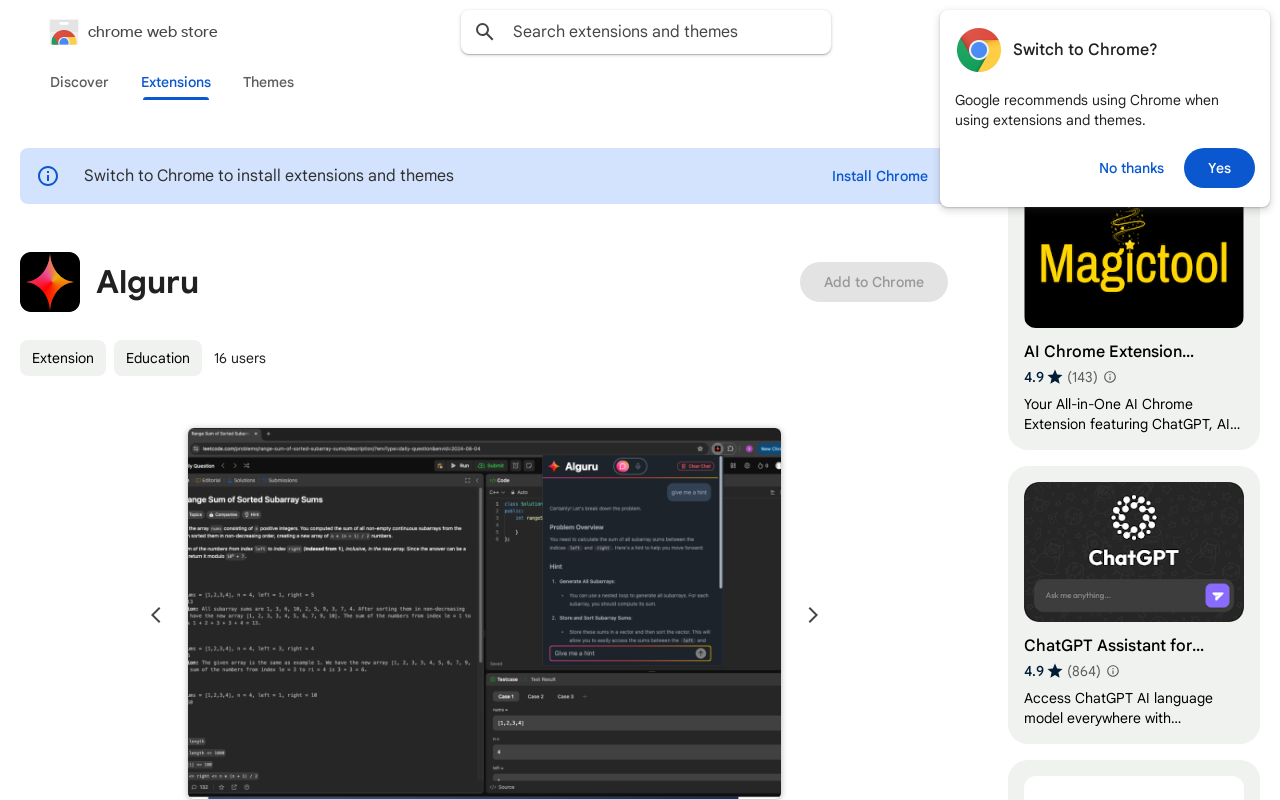Click the info icon in blue banner
1280x800 pixels.
[x=47, y=175]
